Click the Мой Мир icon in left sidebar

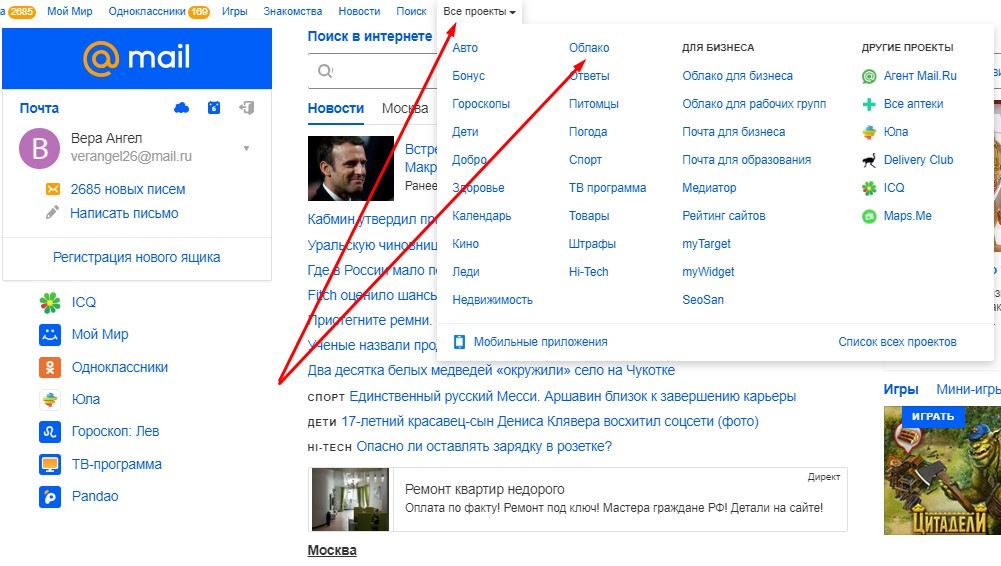tap(50, 334)
